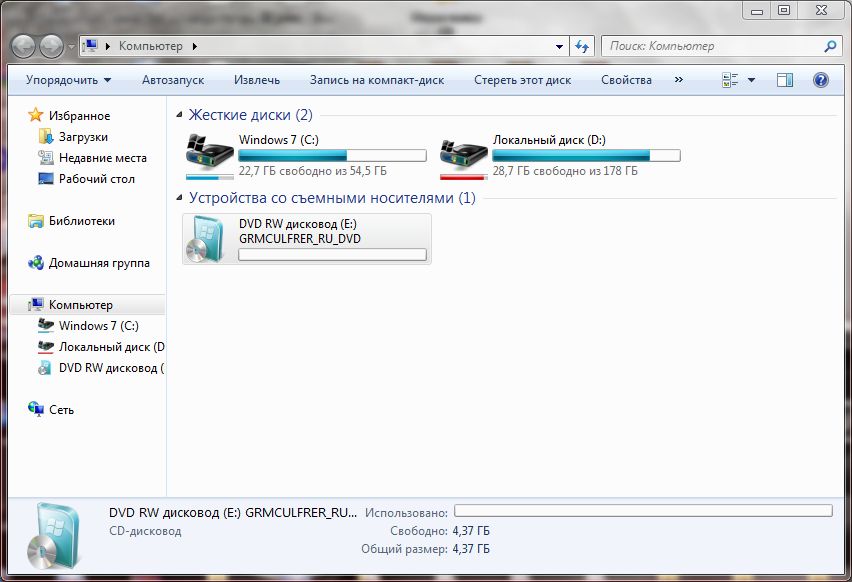Click Стереть этот диск
Screen dimensions: 852x582
coord(522,80)
